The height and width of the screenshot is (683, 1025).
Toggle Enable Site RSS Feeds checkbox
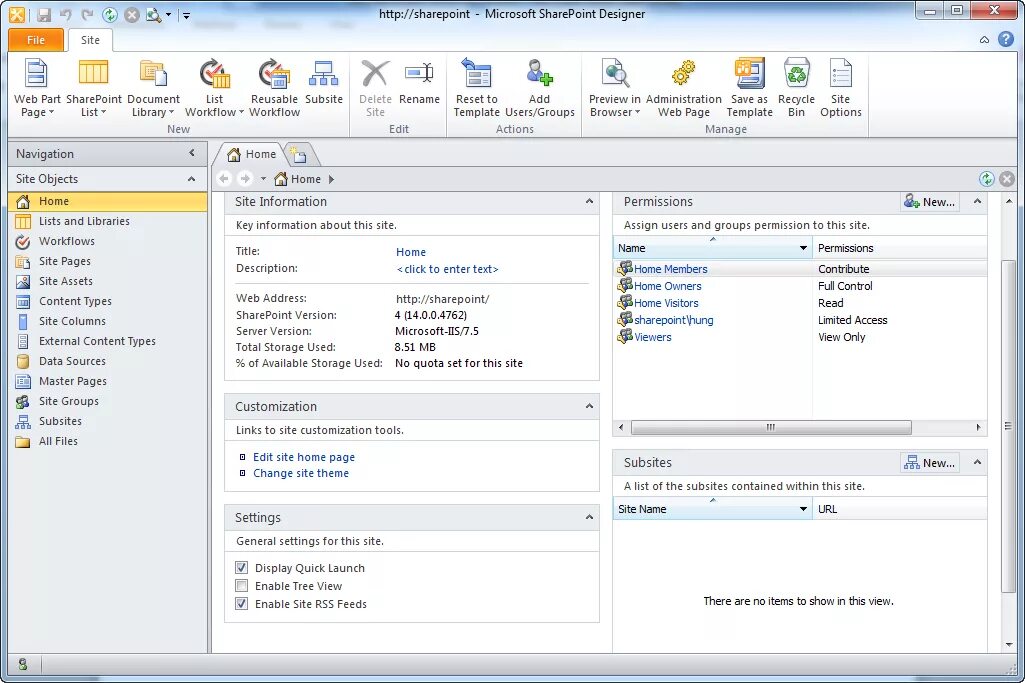(242, 603)
